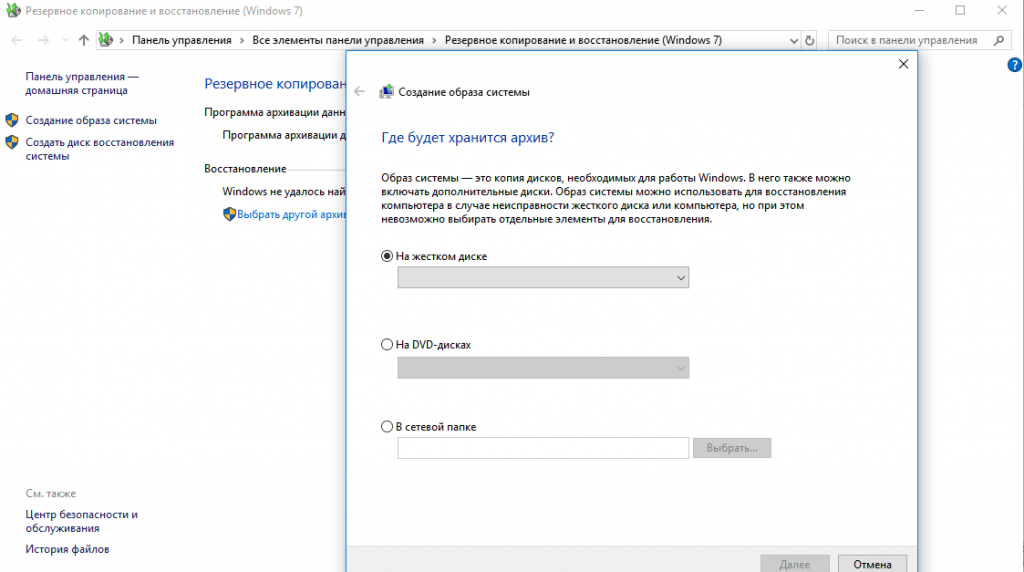
Task: Close the system image wizard dialog
Action: [903, 64]
